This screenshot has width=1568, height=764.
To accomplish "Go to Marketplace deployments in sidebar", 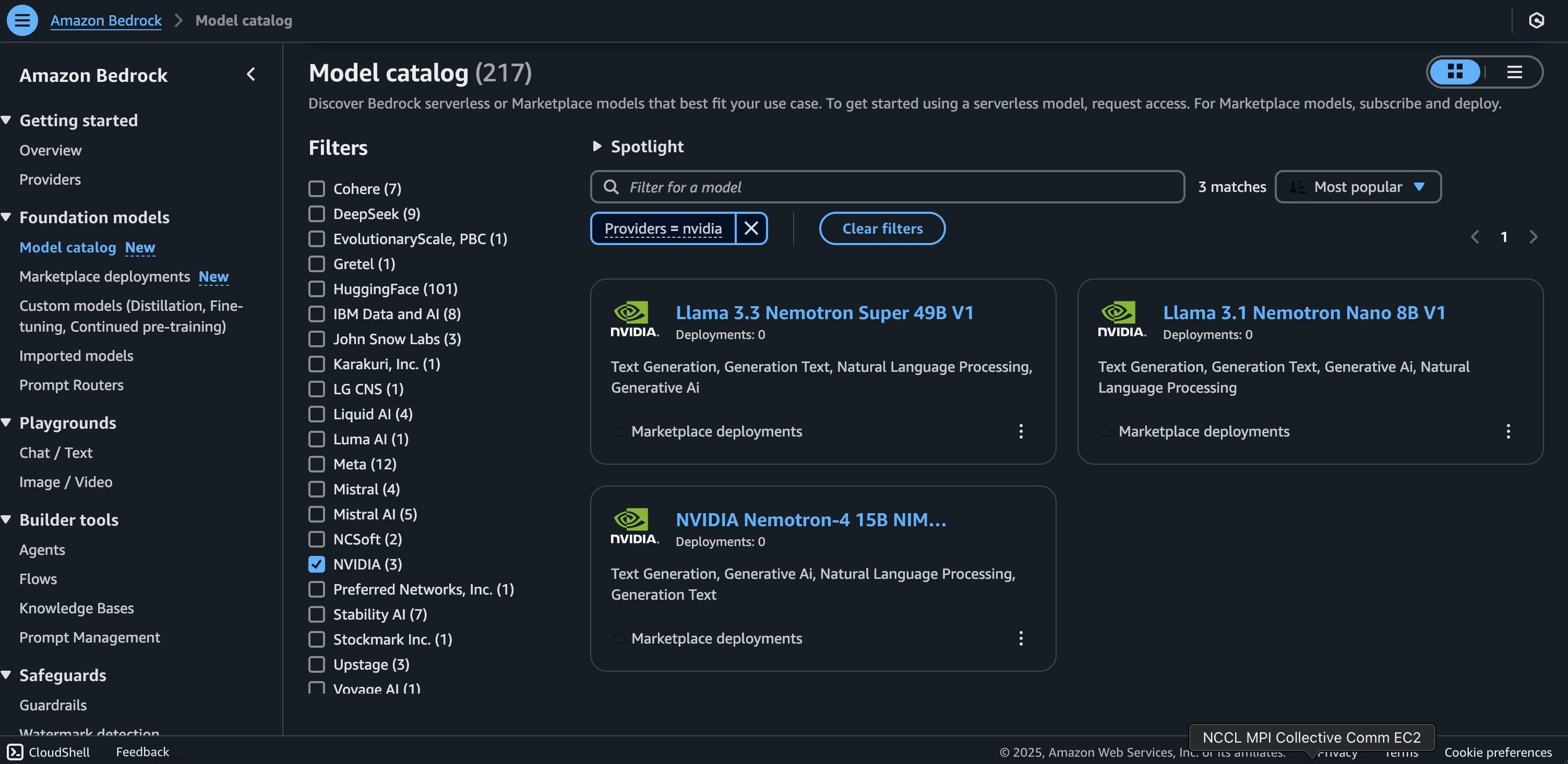I will pos(105,277).
